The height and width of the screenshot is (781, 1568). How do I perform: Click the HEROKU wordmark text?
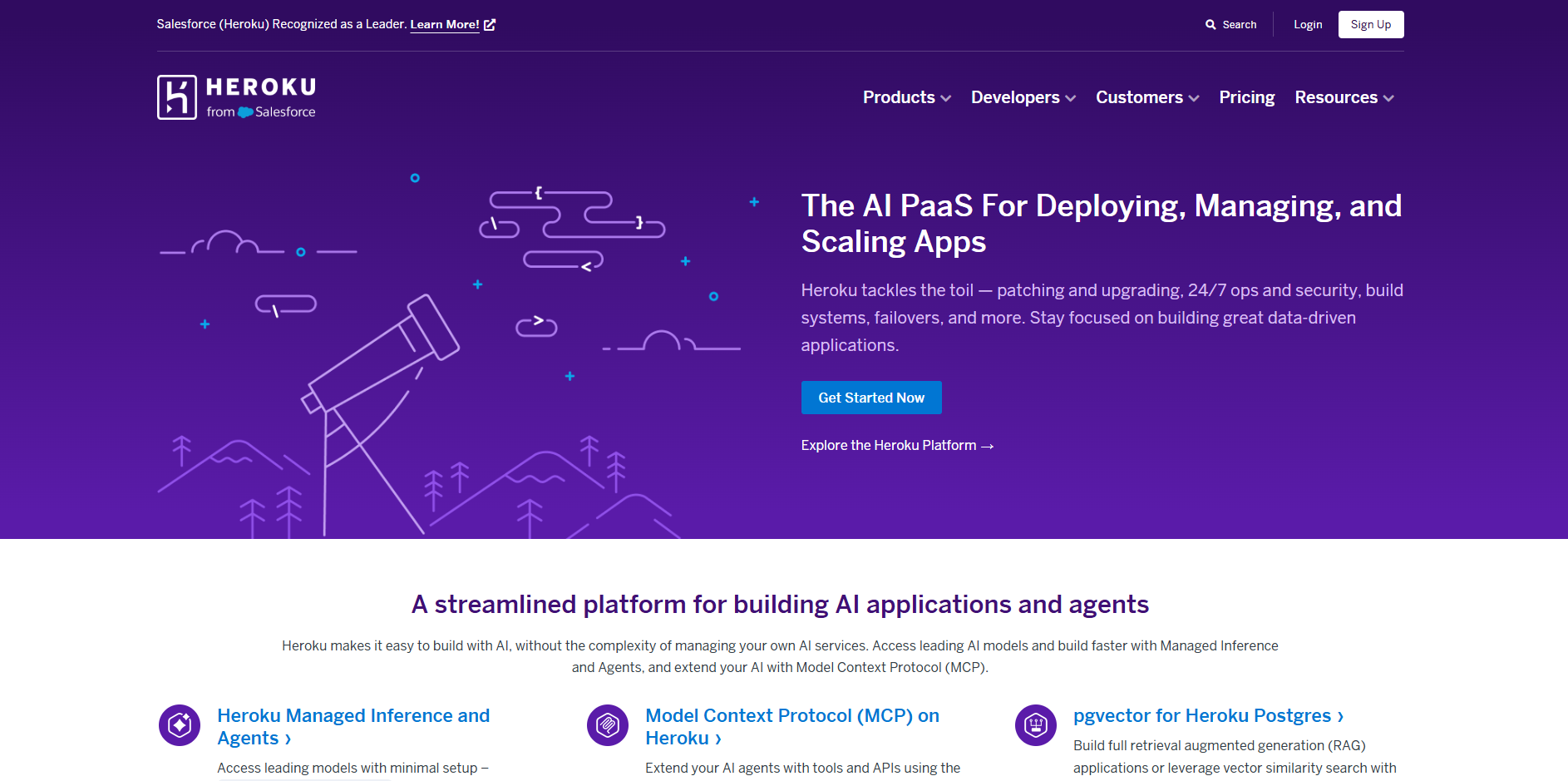261,87
